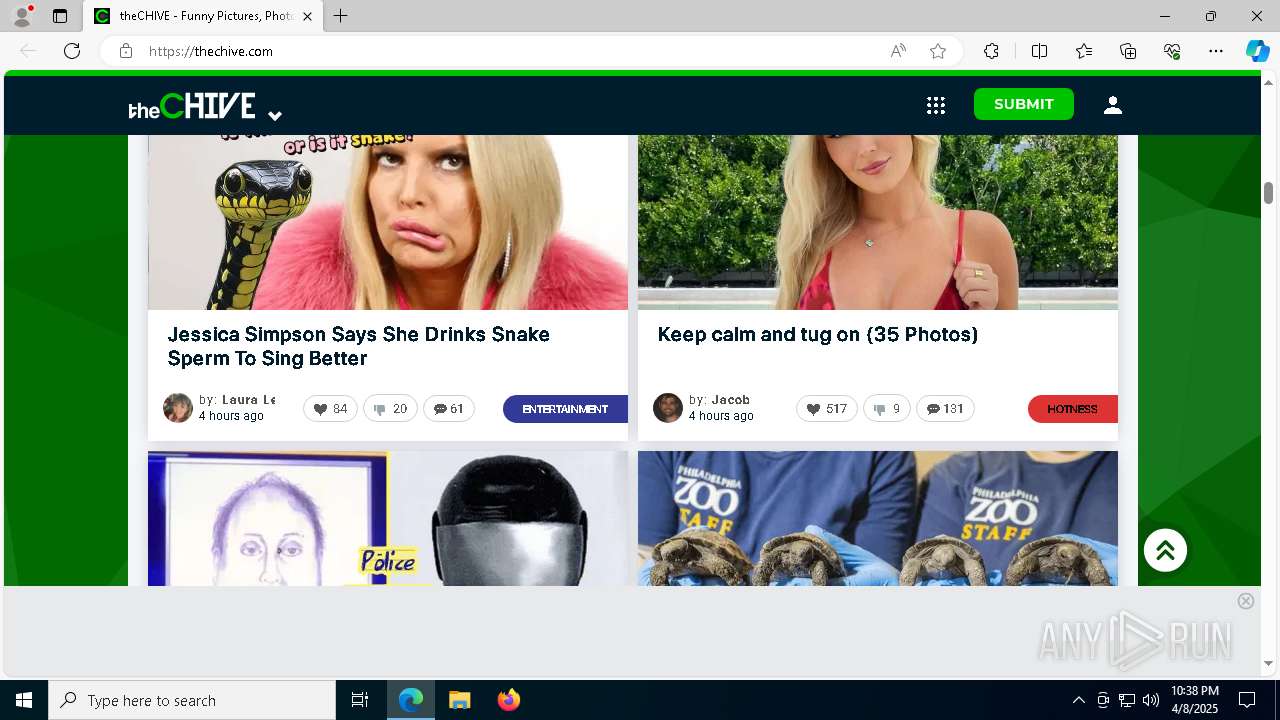Open Keep calm and tug on (35 Photos) title
The image size is (1280, 720).
point(818,334)
